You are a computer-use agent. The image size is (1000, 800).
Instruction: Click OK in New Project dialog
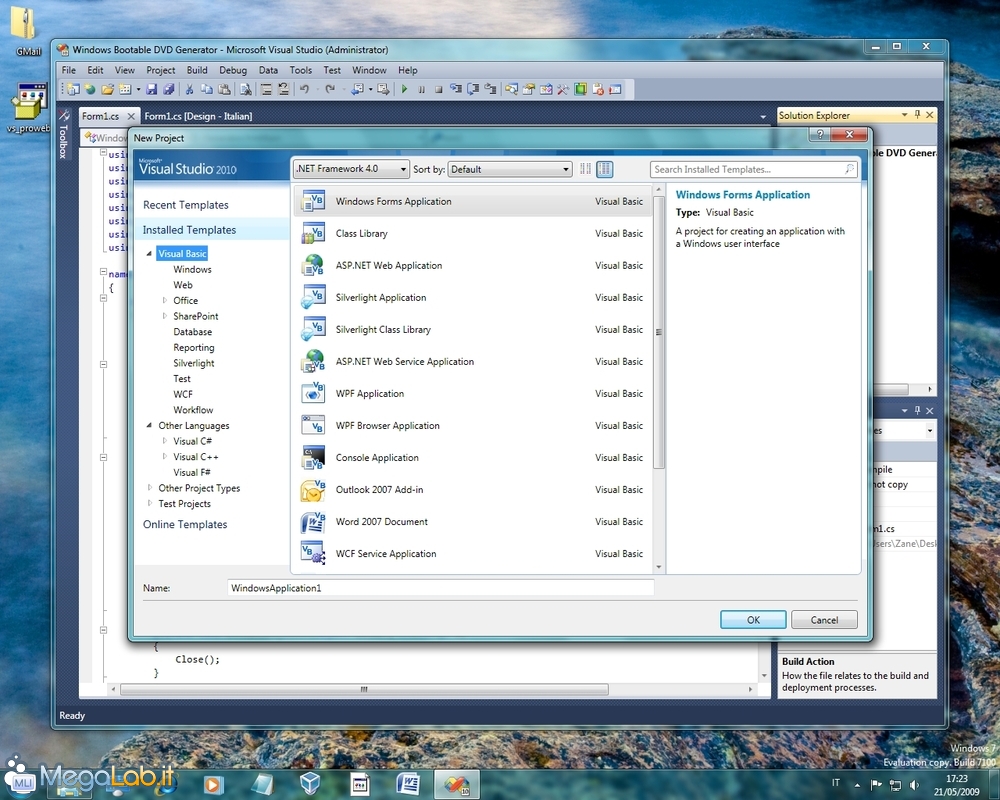[x=753, y=619]
